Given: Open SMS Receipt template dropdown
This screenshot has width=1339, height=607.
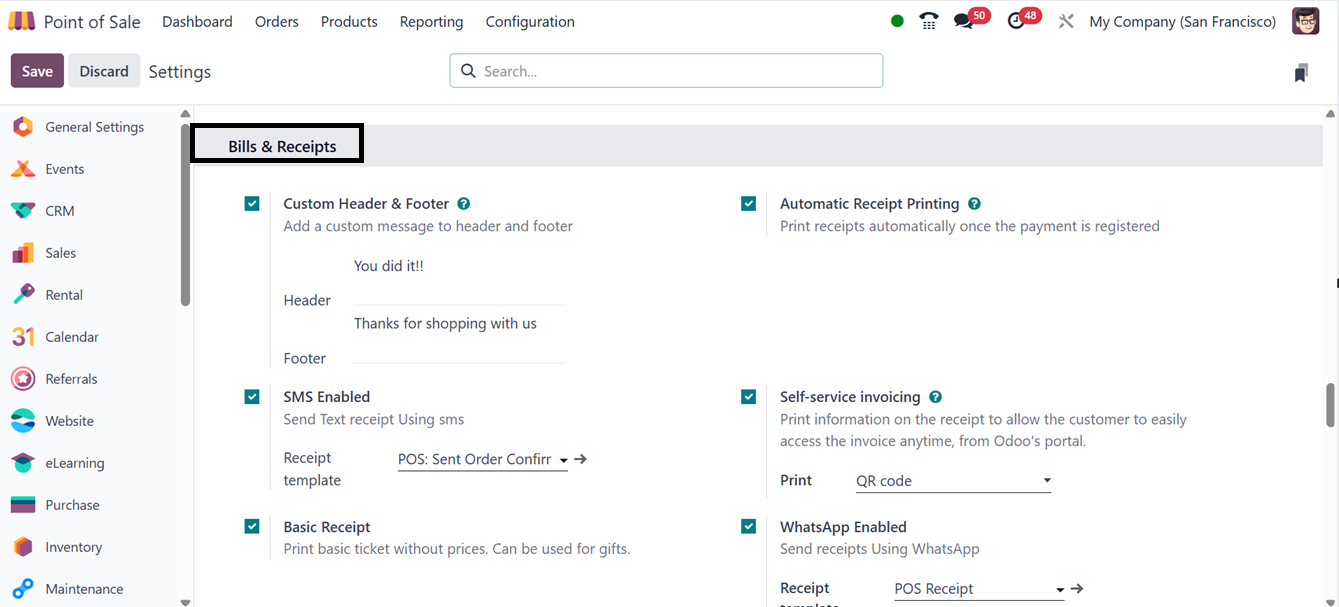Looking at the screenshot, I should pos(483,460).
